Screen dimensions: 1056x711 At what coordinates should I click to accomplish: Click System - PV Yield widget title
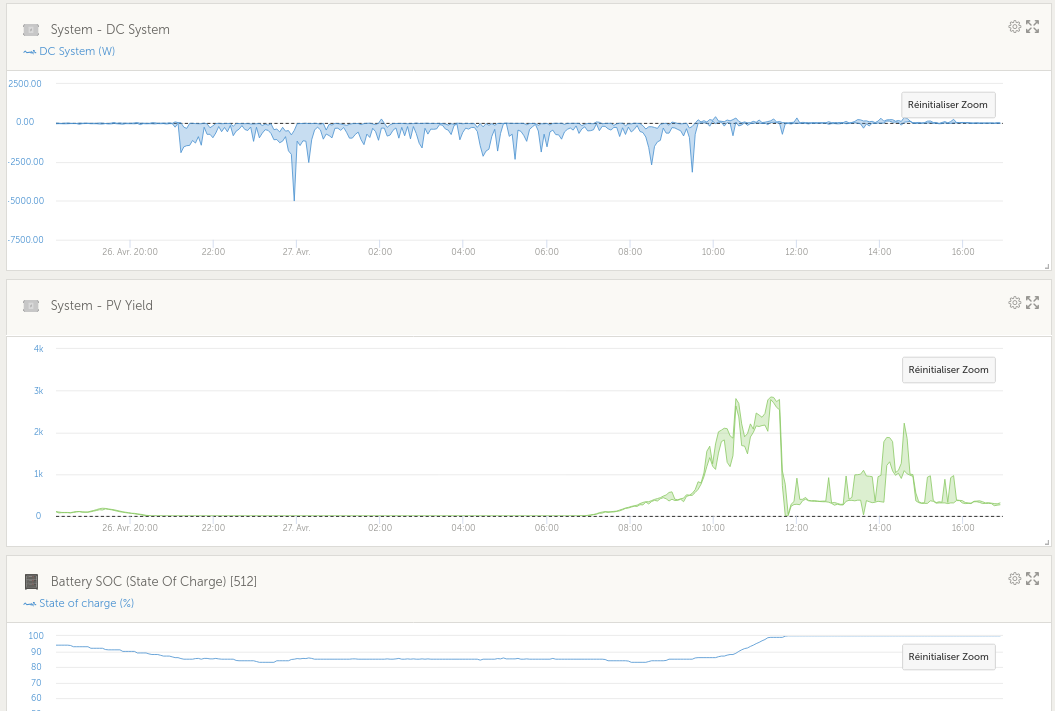[x=102, y=306]
